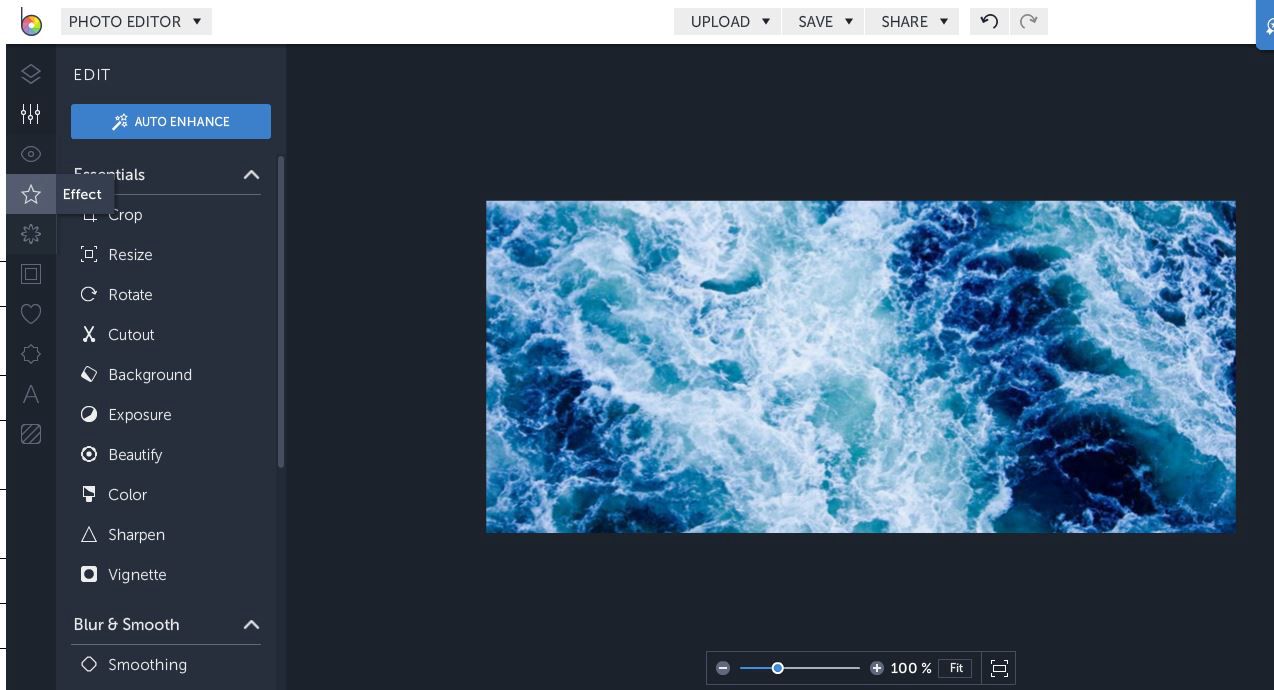This screenshot has height=690, width=1274.
Task: Click the Cutout scissors icon
Action: tap(89, 334)
